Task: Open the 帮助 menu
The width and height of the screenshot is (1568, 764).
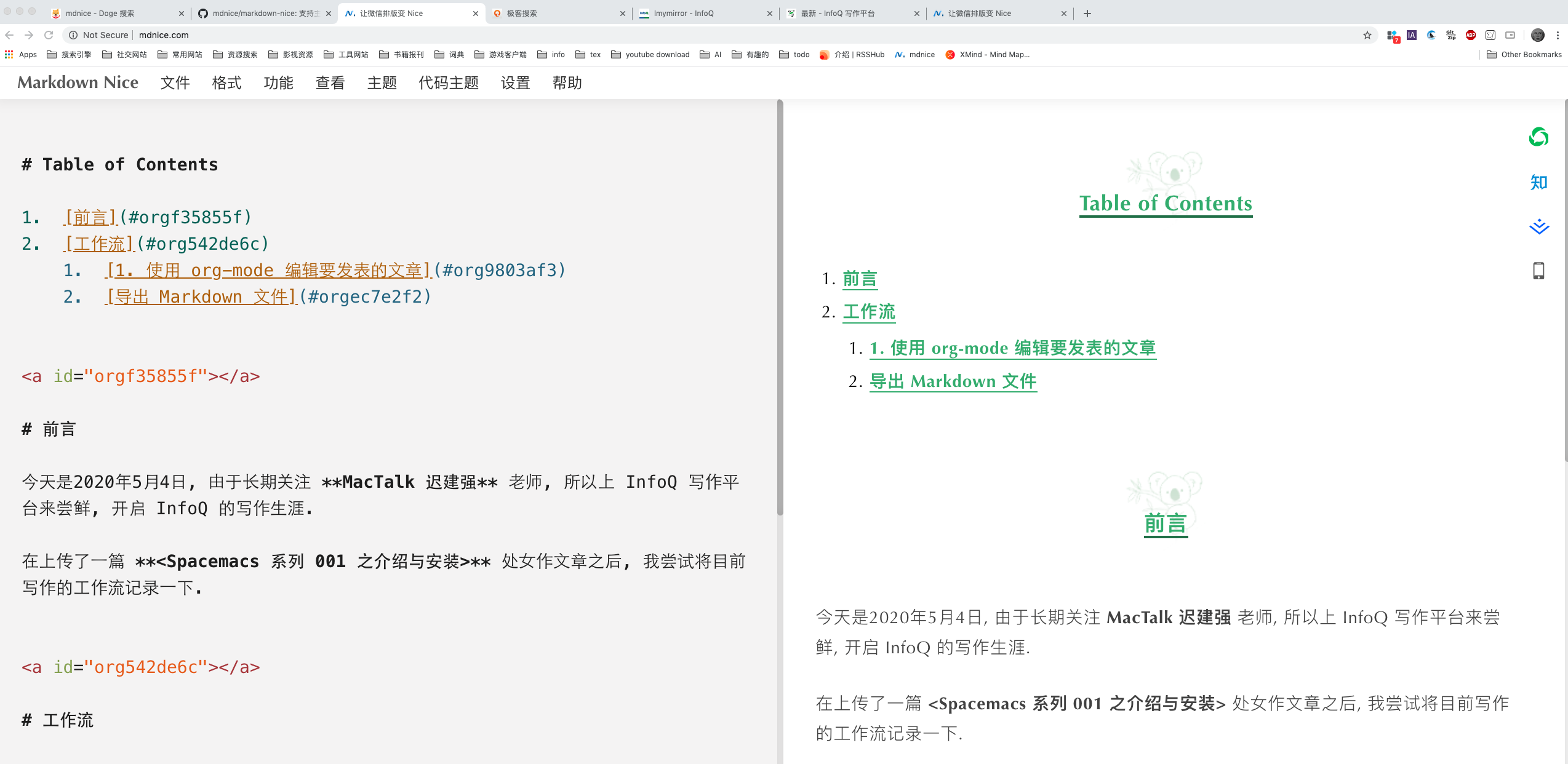Action: click(x=567, y=83)
